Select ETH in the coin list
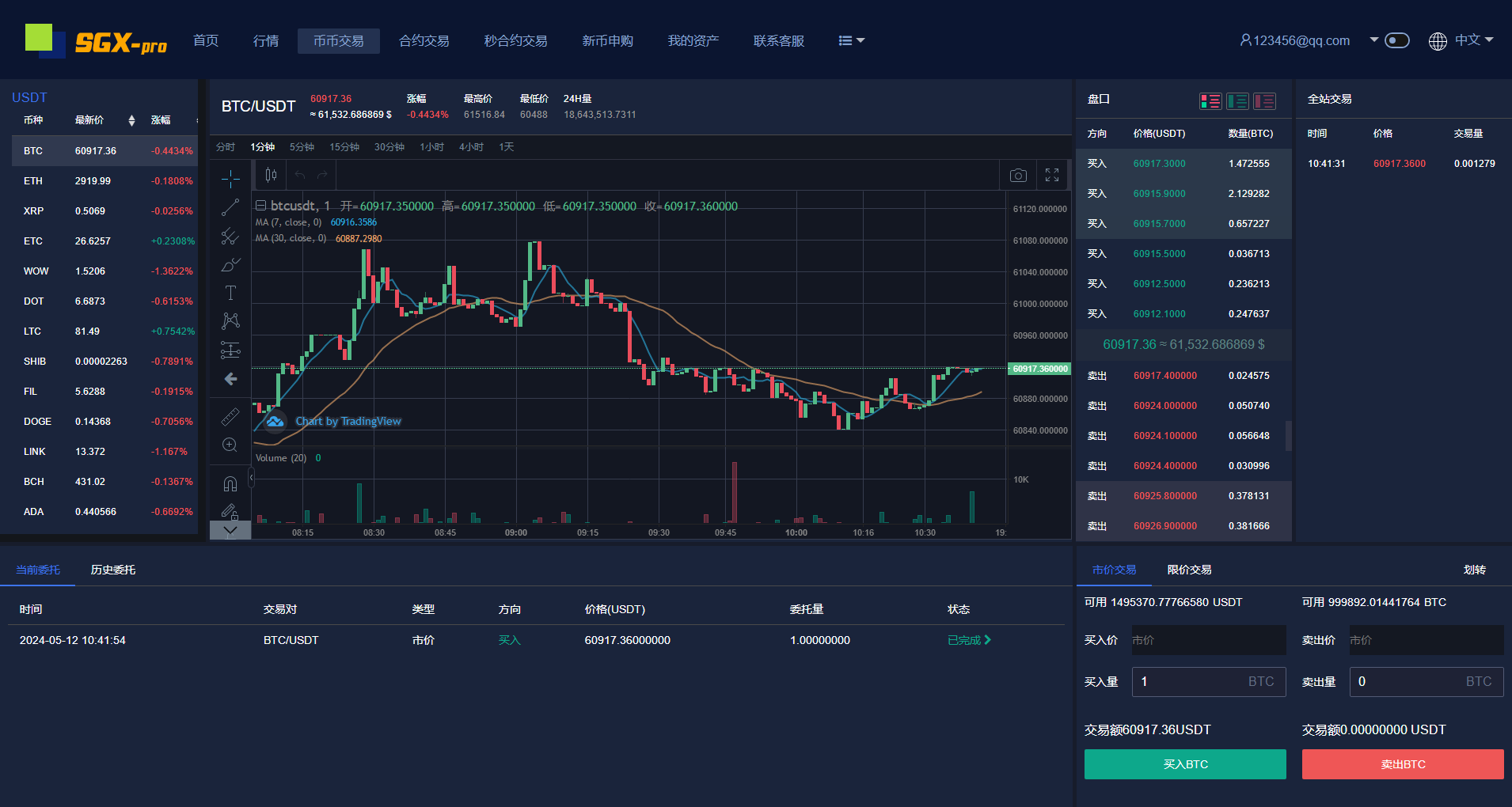Image resolution: width=1512 pixels, height=807 pixels. tap(104, 181)
